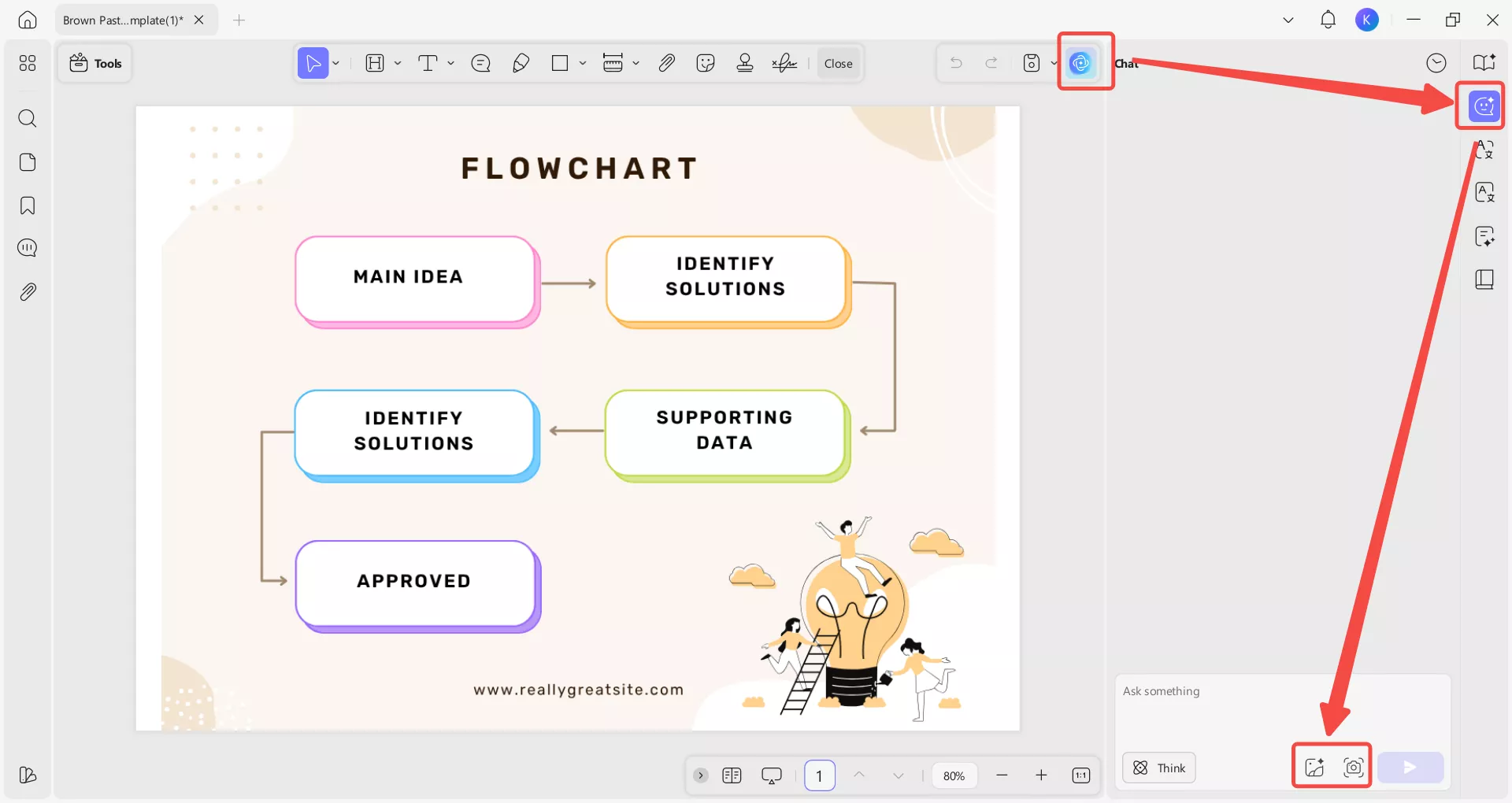This screenshot has width=1512, height=803.
Task: Open the bookmarks panel
Action: point(28,206)
